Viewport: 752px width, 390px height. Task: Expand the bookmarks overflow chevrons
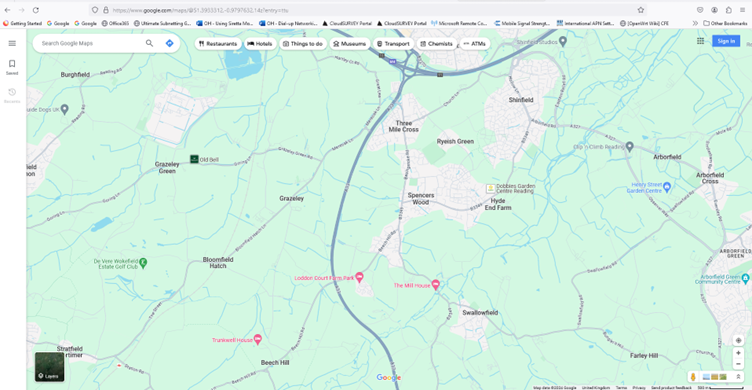click(x=695, y=23)
